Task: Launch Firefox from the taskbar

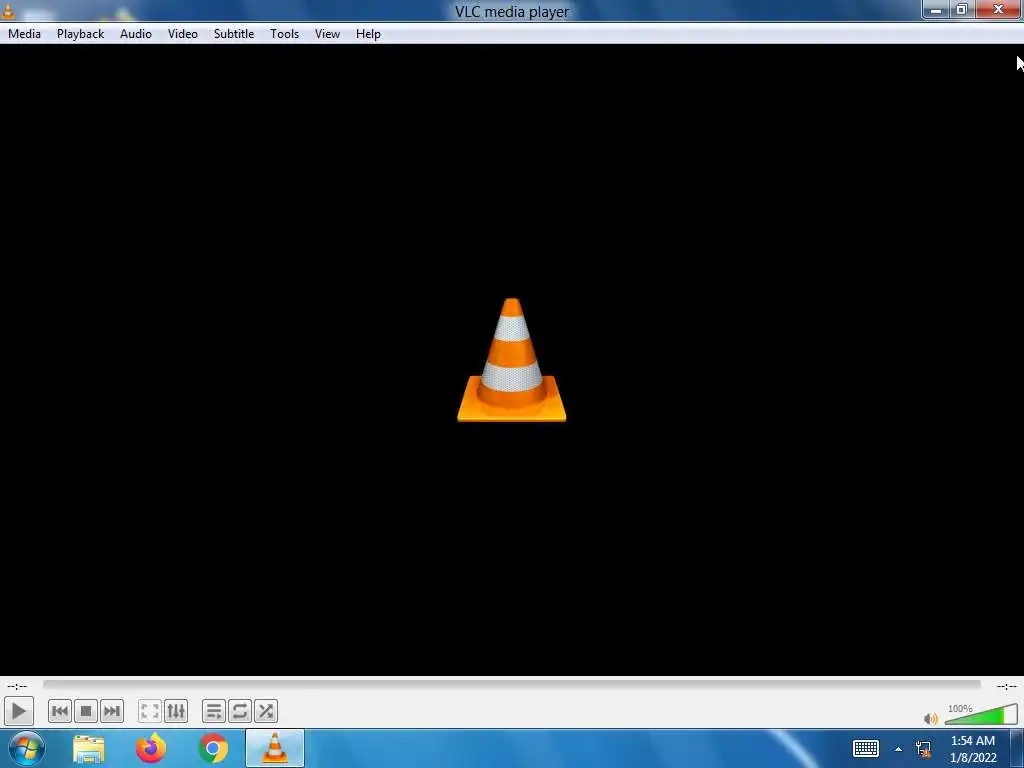Action: (x=151, y=748)
